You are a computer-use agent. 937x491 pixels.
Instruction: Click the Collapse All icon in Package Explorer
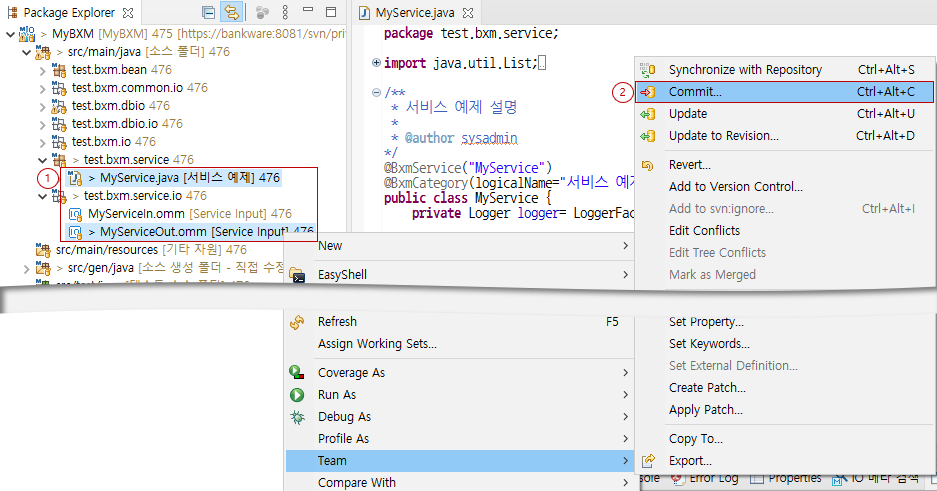208,13
